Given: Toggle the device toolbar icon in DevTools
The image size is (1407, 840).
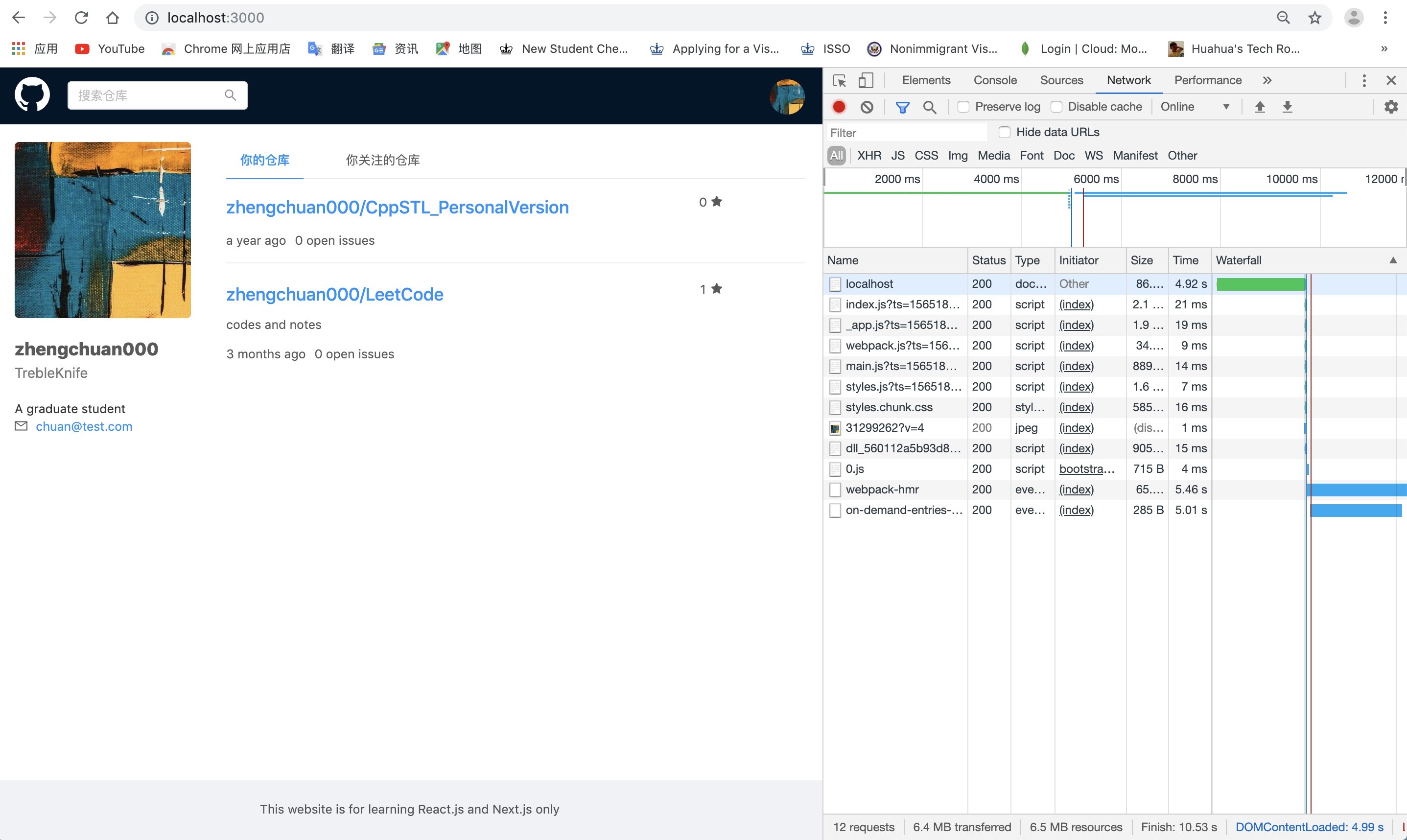Looking at the screenshot, I should pos(866,80).
